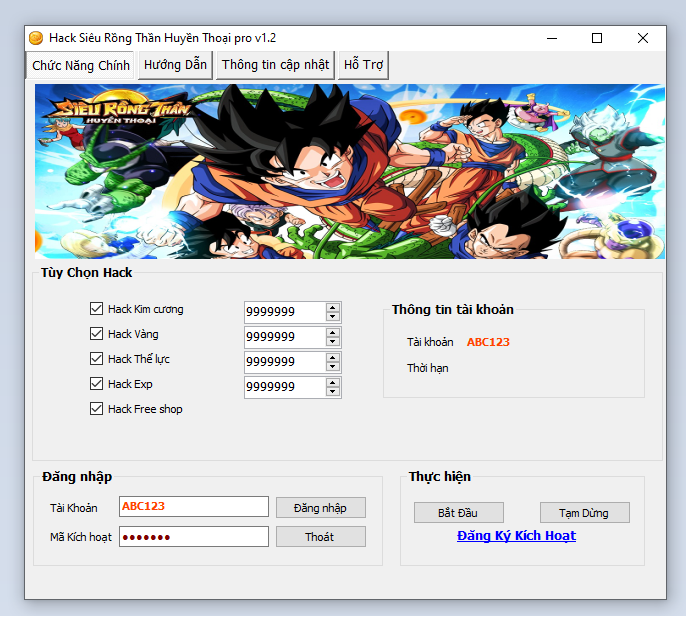Click the Tạm Dừng button

(x=584, y=513)
